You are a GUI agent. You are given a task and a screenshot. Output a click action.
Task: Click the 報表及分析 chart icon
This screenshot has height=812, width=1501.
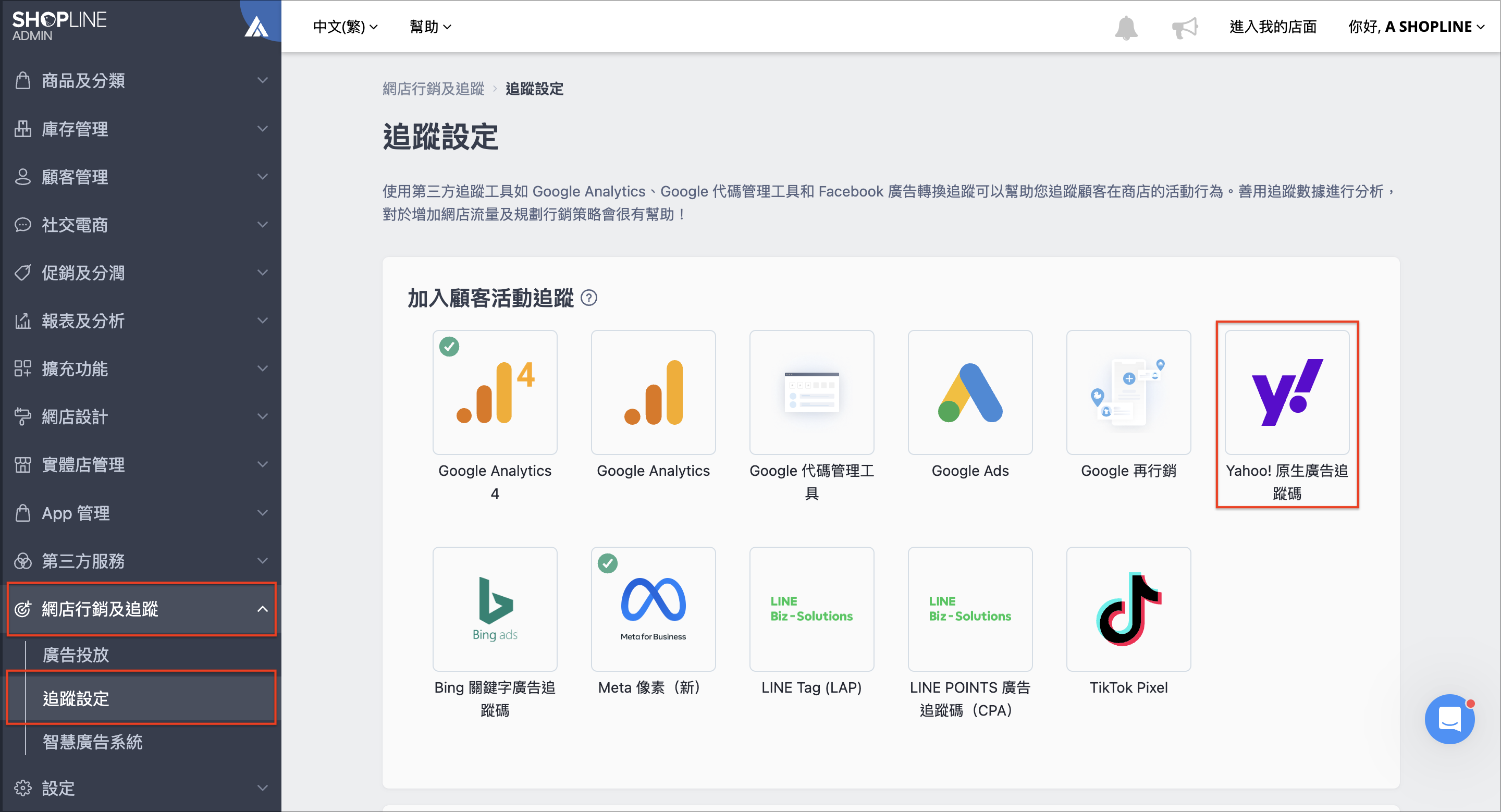pyautogui.click(x=23, y=321)
